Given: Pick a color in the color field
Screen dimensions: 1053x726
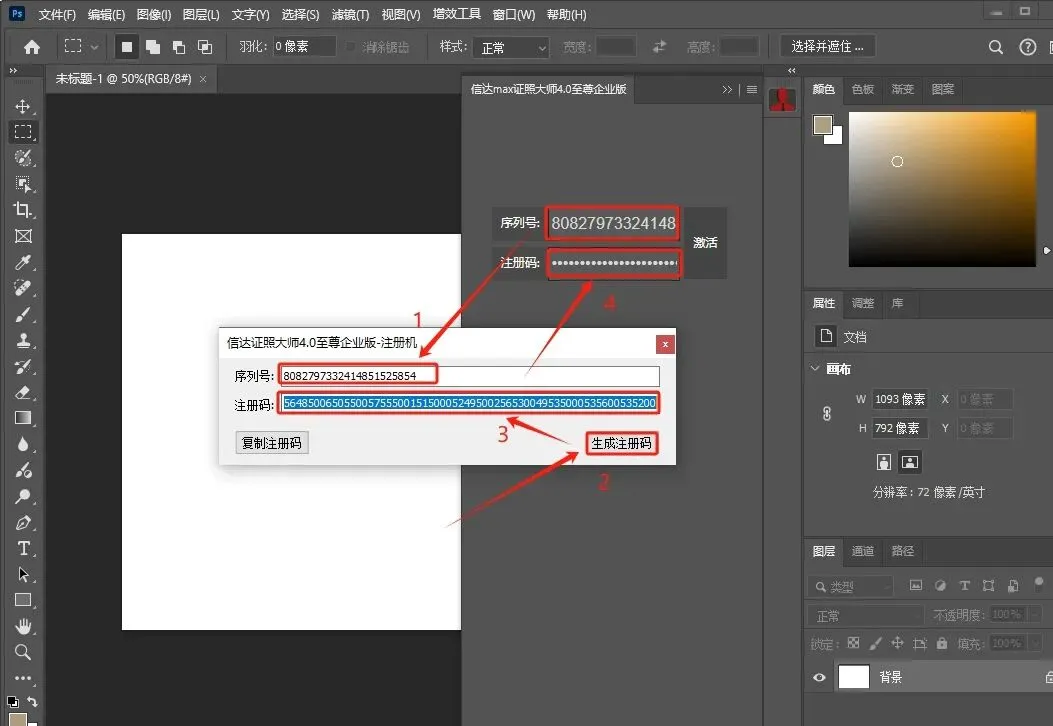Looking at the screenshot, I should tap(942, 189).
